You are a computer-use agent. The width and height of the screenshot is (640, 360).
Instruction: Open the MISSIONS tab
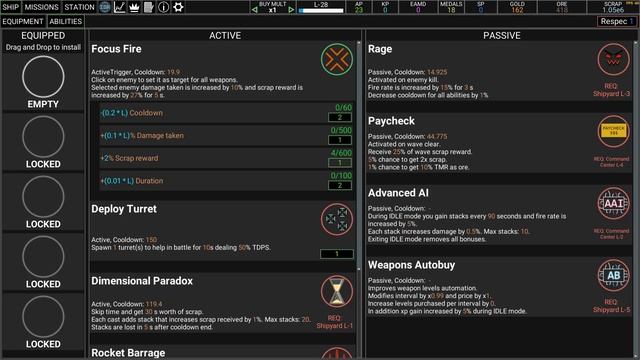[41, 7]
